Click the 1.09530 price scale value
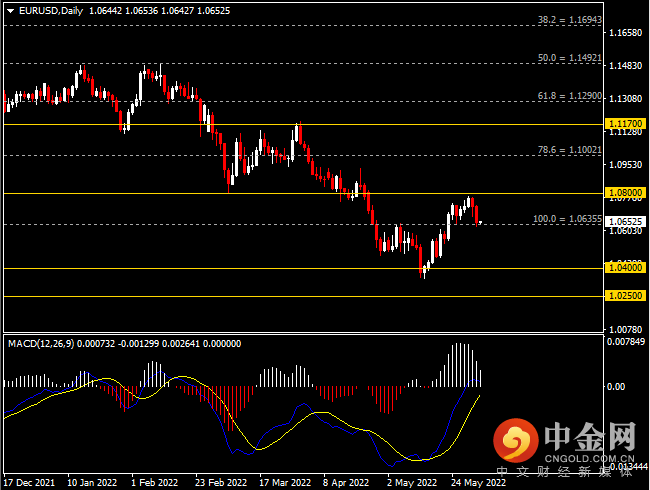The height and width of the screenshot is (490, 650). click(626, 165)
